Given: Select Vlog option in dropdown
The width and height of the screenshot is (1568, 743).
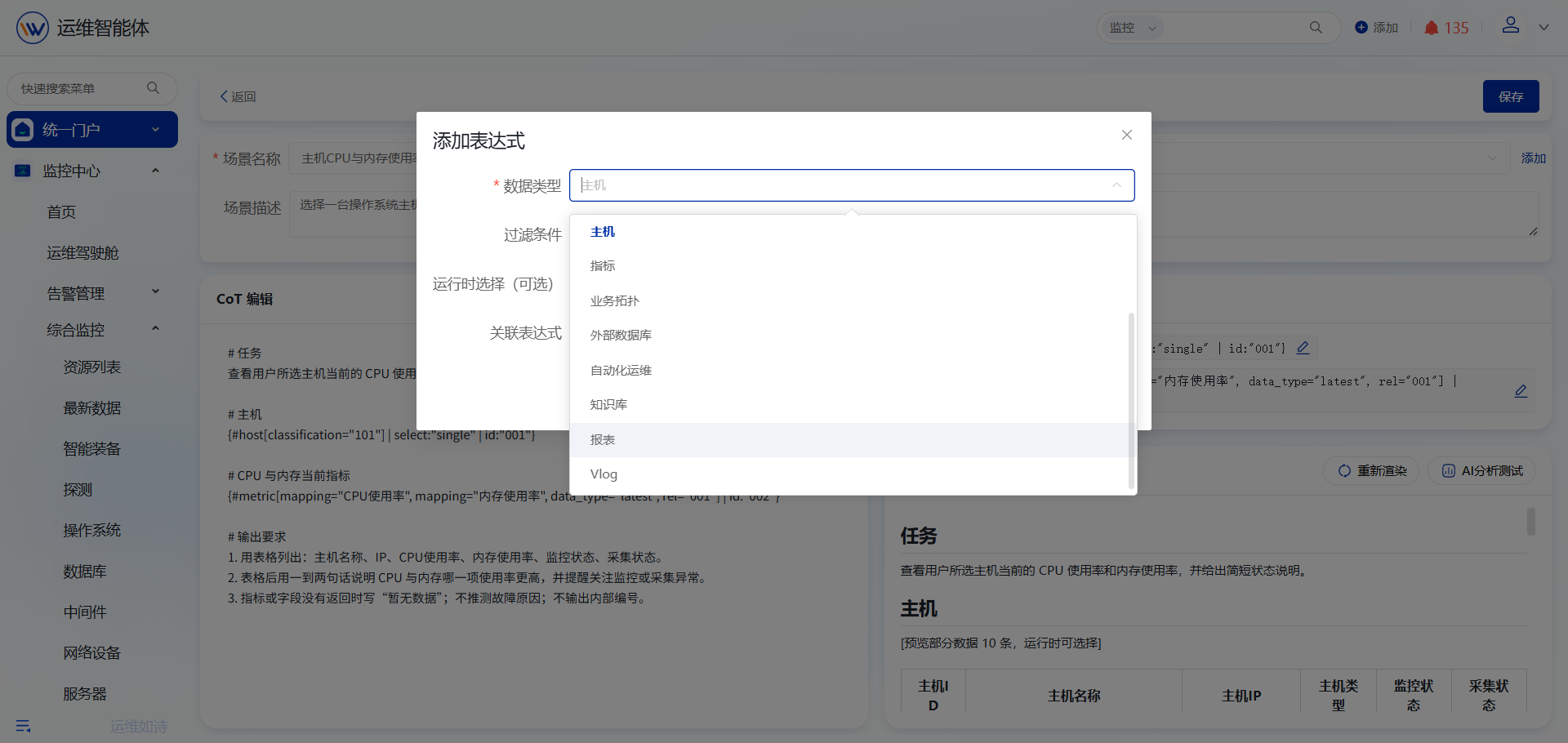Looking at the screenshot, I should pyautogui.click(x=849, y=474).
